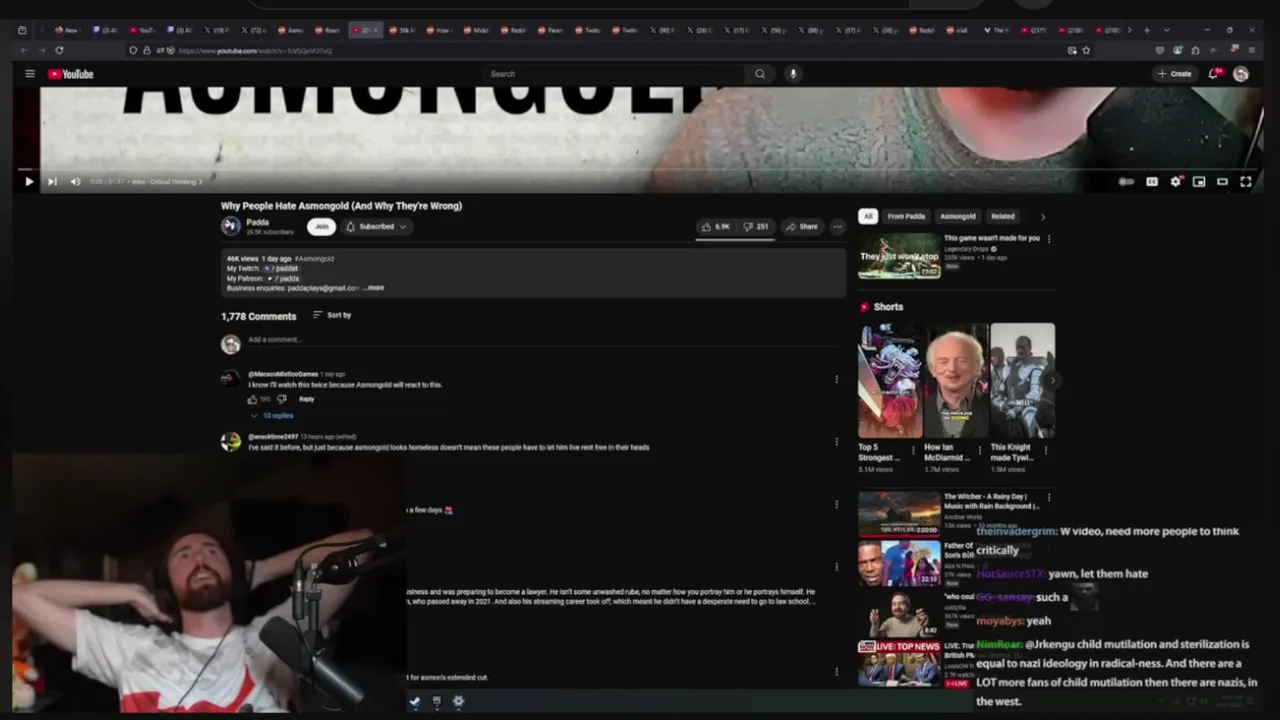Toggle the autoplay switch
Image resolution: width=1280 pixels, height=720 pixels.
click(x=1127, y=182)
